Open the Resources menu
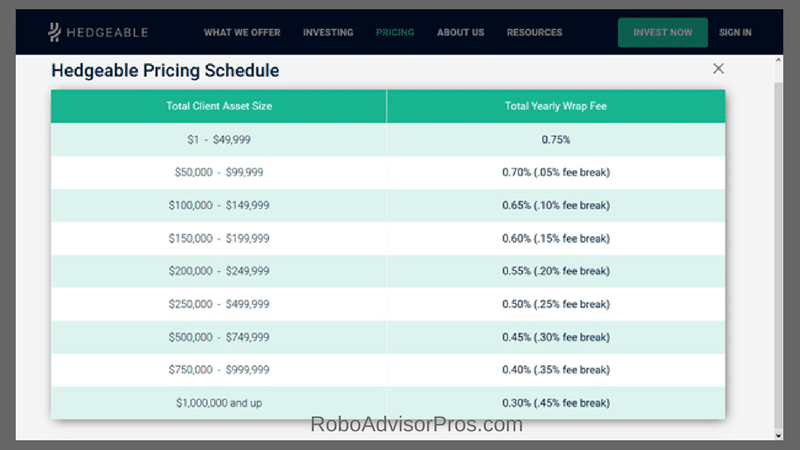 point(534,32)
